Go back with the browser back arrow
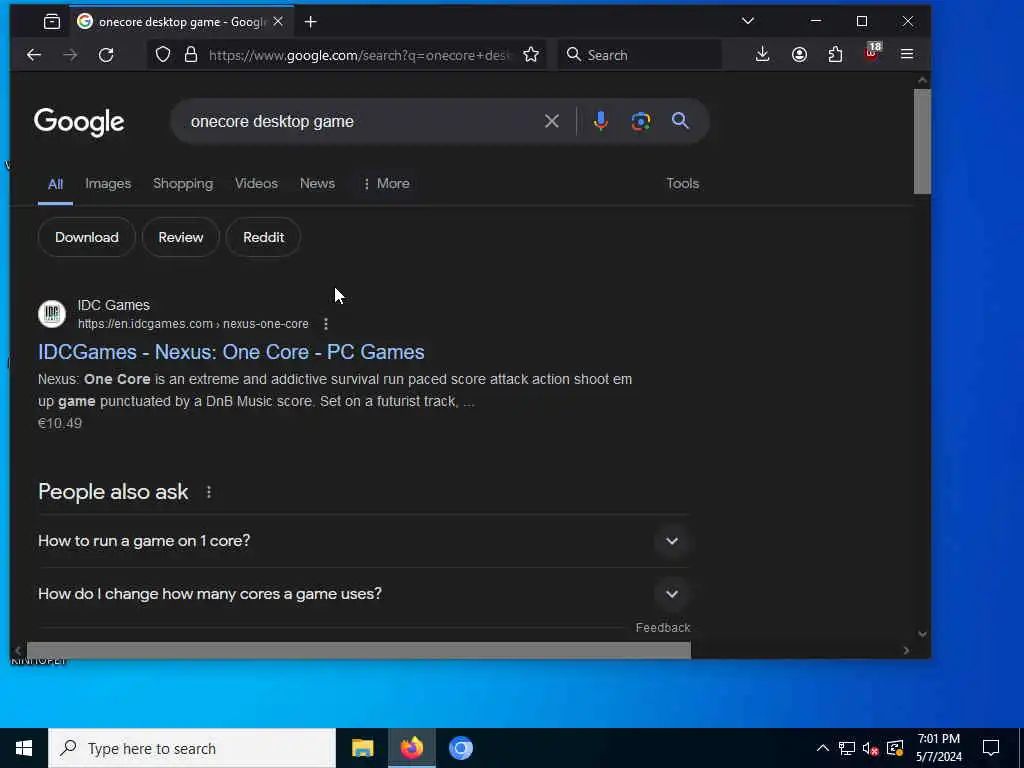Image resolution: width=1024 pixels, height=768 pixels. pyautogui.click(x=34, y=55)
